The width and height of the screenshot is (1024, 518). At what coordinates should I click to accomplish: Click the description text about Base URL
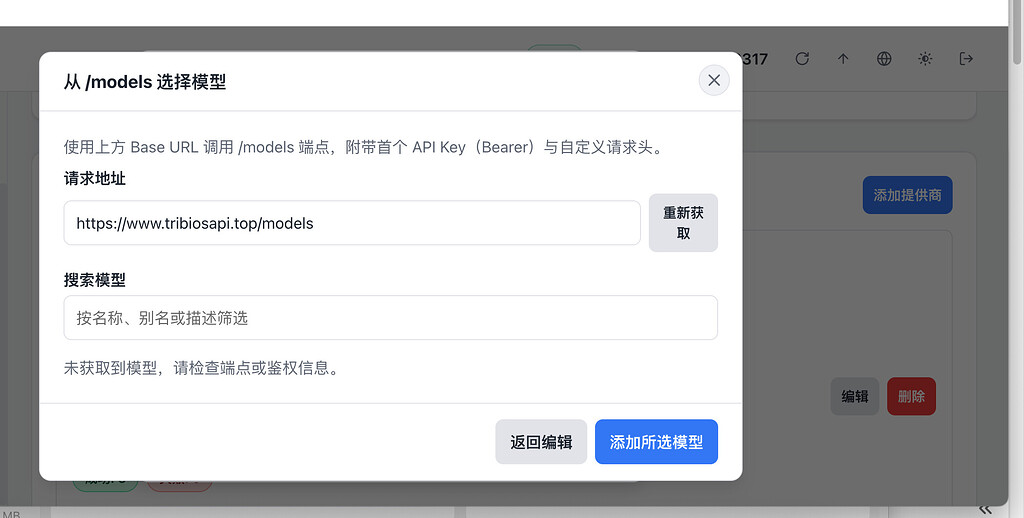[x=364, y=147]
